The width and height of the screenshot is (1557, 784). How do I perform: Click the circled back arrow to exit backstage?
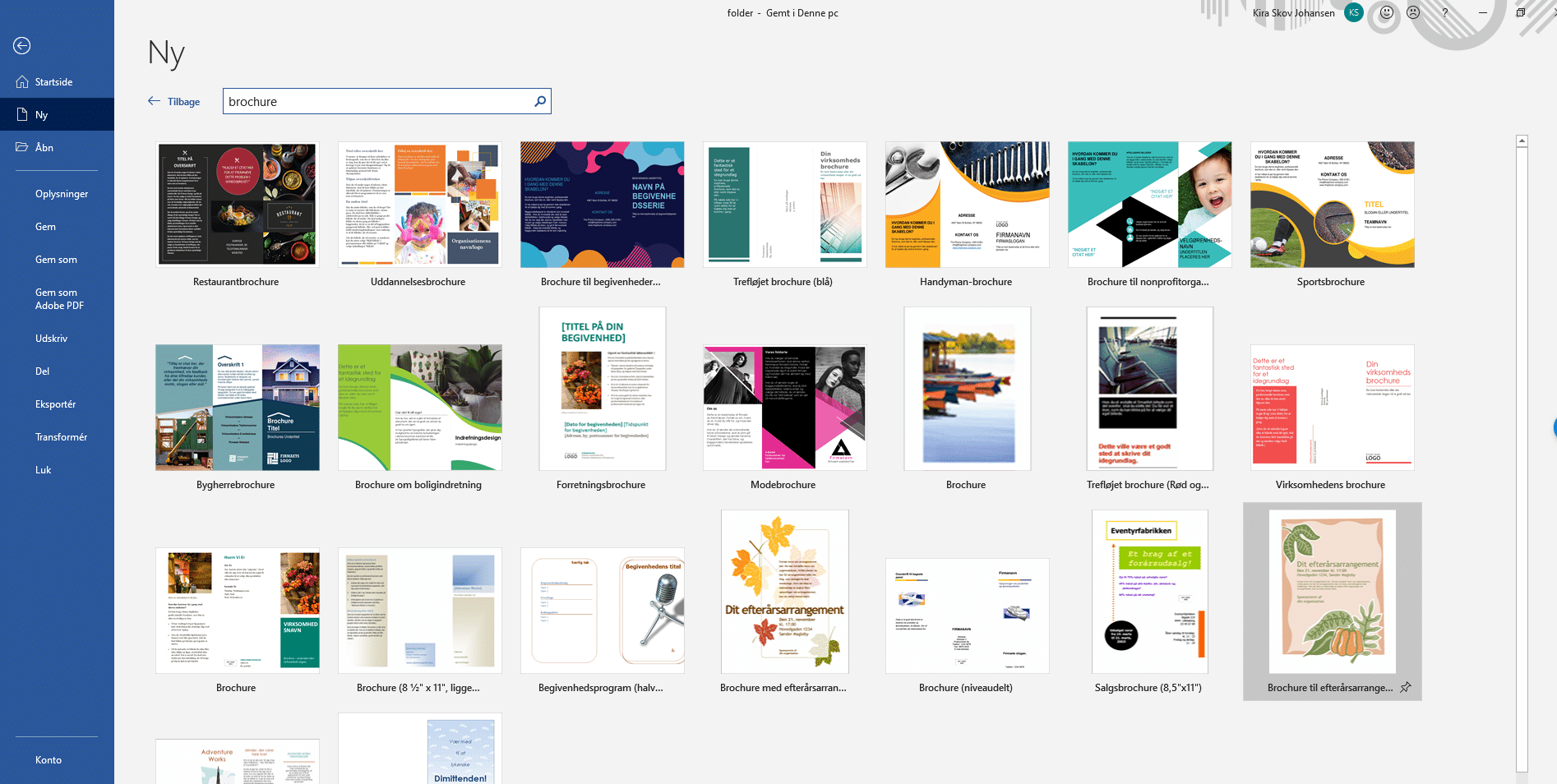[x=22, y=46]
